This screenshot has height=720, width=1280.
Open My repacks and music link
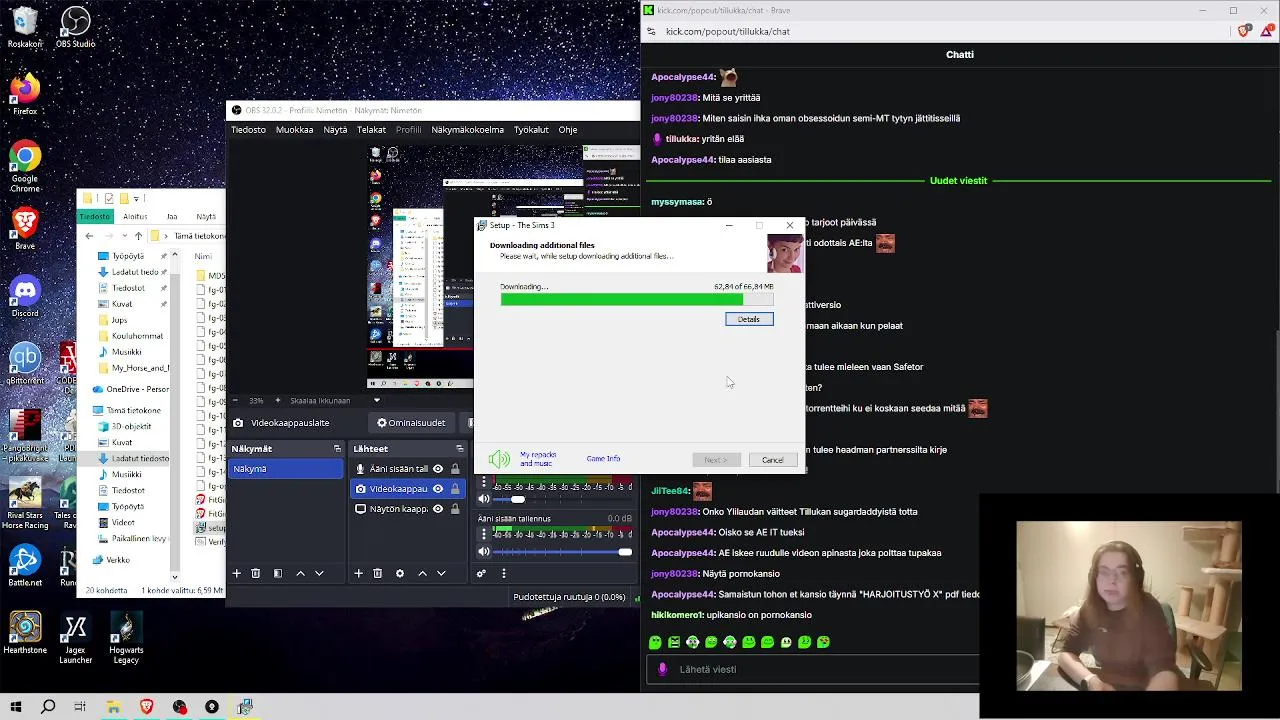[538, 459]
